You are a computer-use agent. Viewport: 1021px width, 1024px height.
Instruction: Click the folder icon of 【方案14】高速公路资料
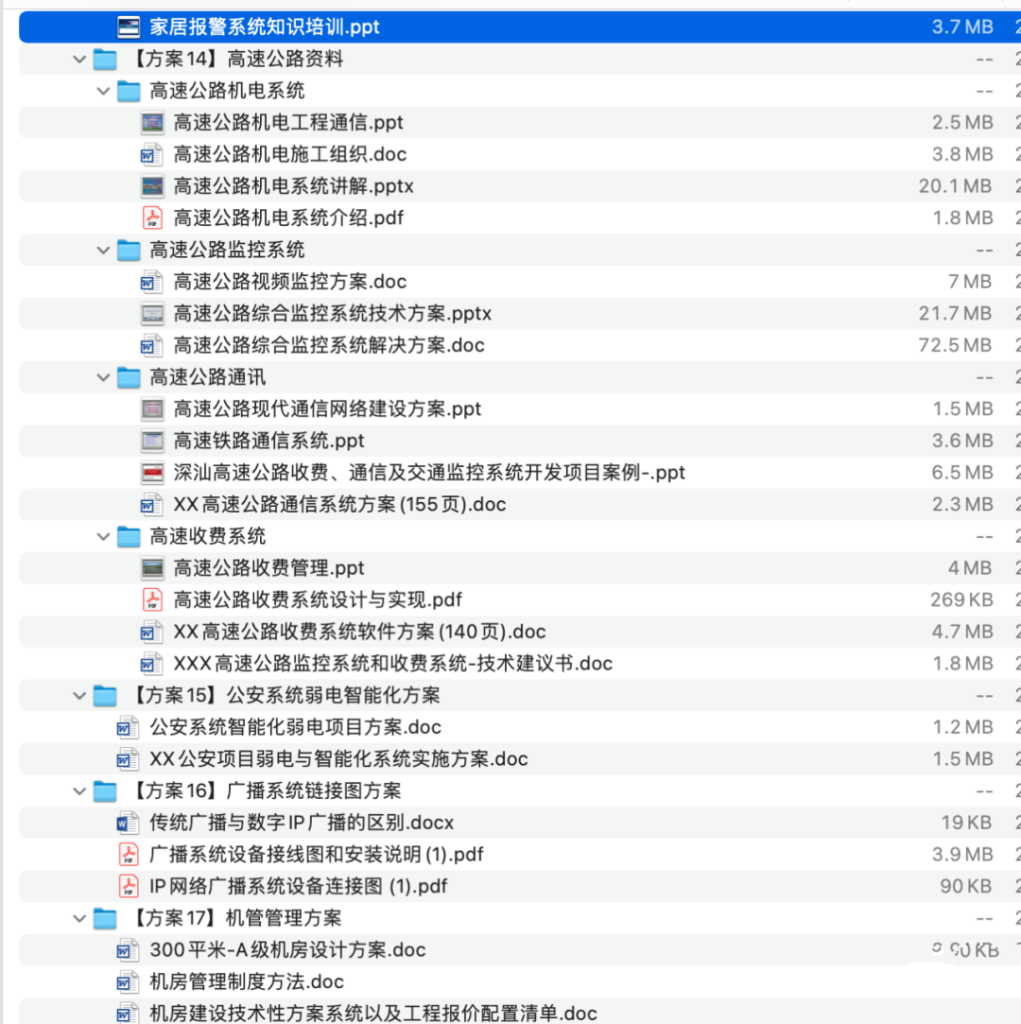105,58
